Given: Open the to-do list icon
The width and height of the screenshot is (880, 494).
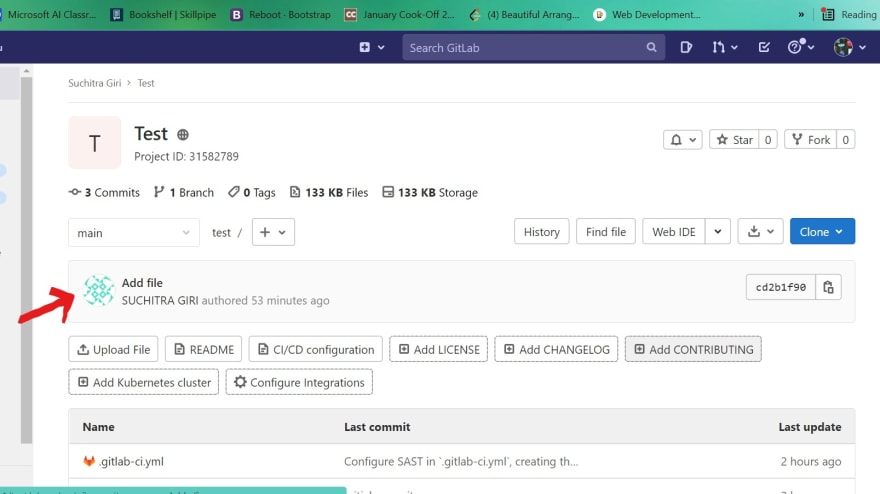Looking at the screenshot, I should 764,47.
